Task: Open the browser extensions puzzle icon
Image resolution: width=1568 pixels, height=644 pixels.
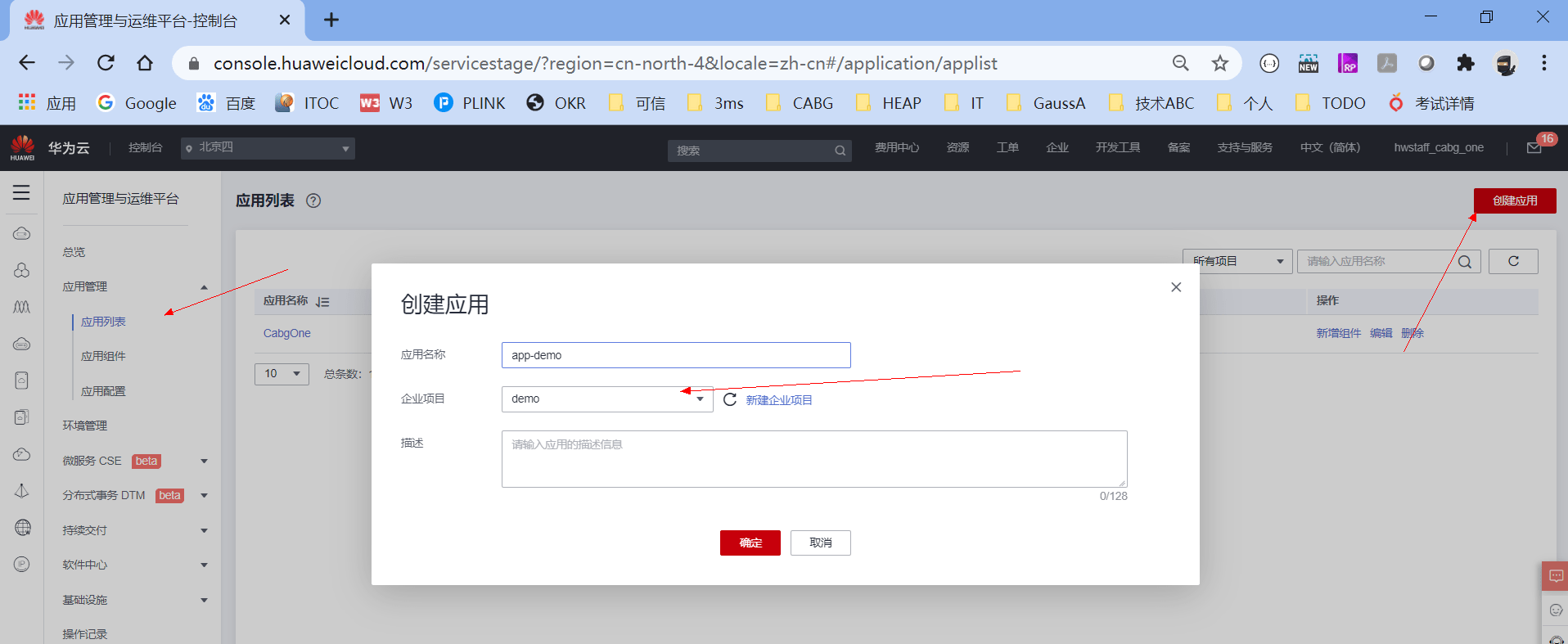Action: click(x=1466, y=63)
